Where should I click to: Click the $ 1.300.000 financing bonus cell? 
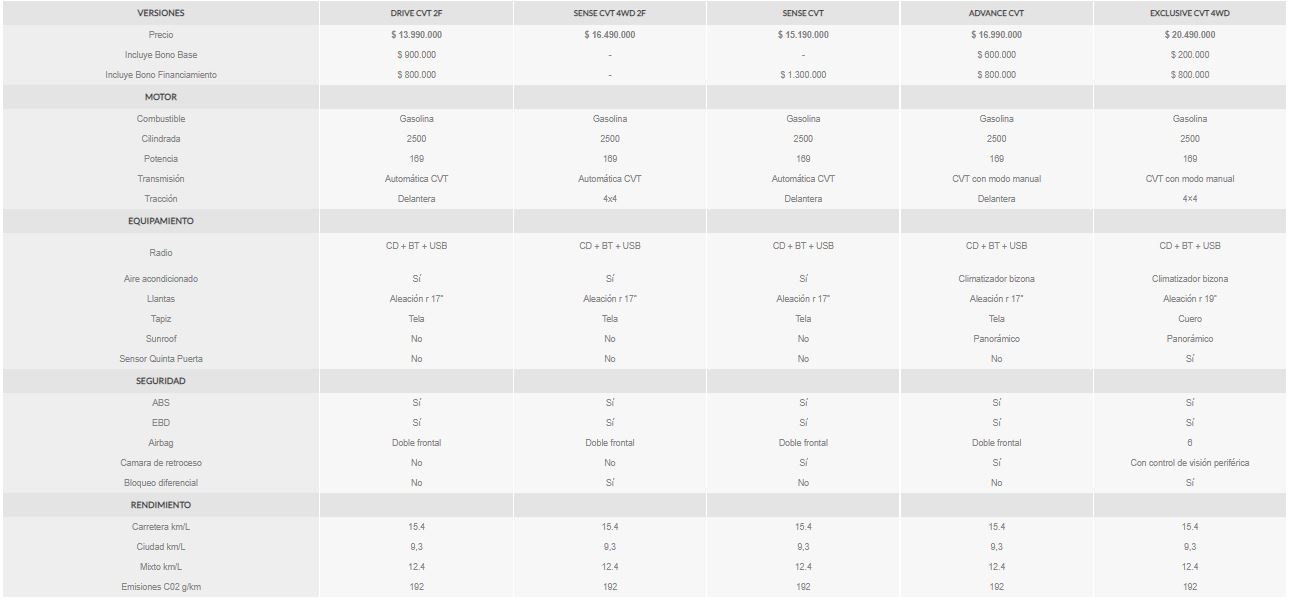pyautogui.click(x=803, y=75)
